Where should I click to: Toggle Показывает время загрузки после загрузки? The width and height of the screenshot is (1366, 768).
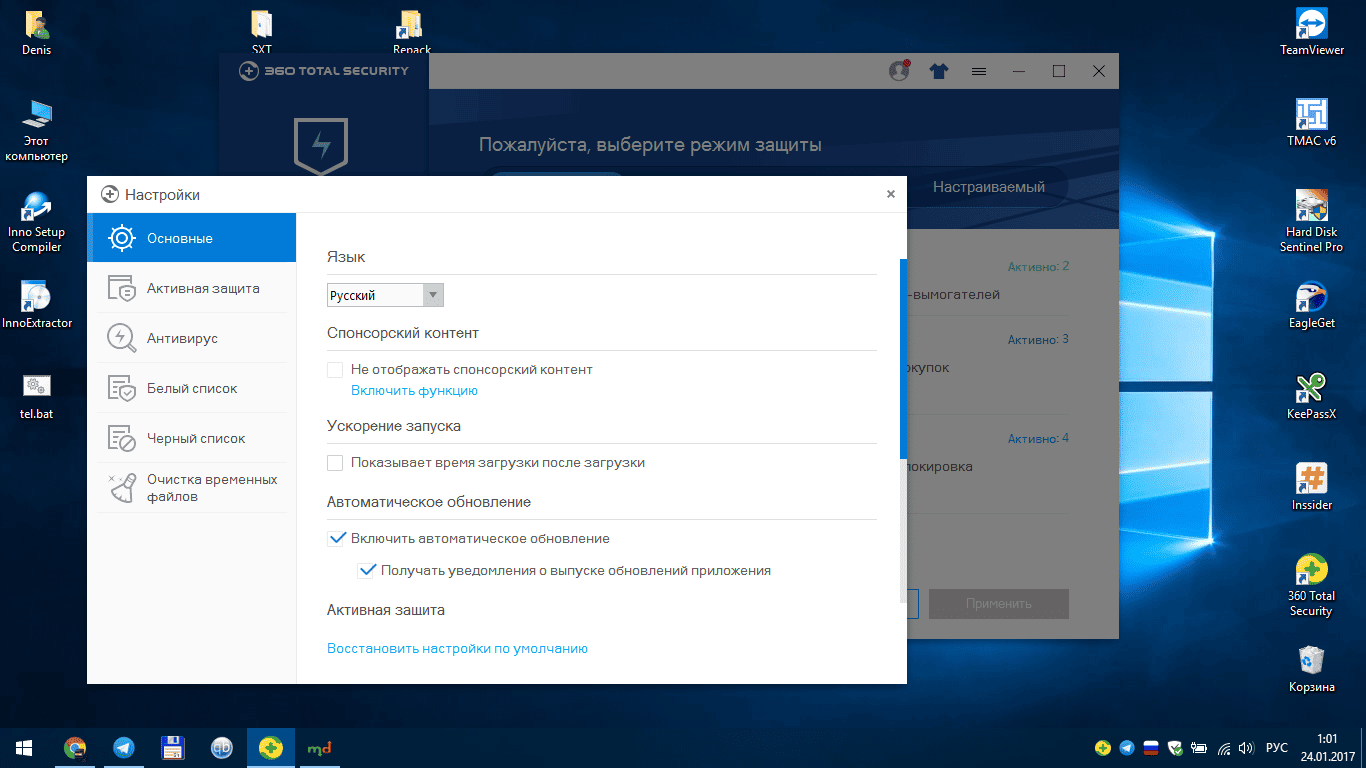pos(335,463)
